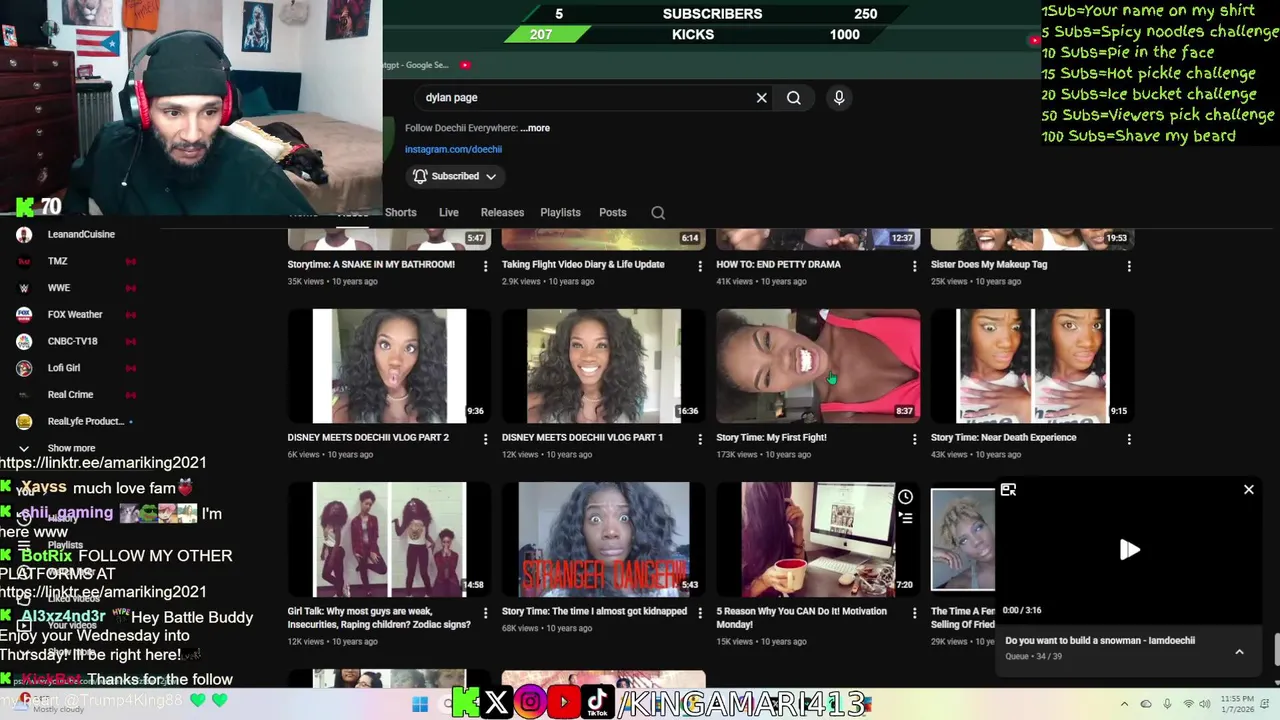
Task: Switch to the Playlists tab
Action: coord(560,213)
